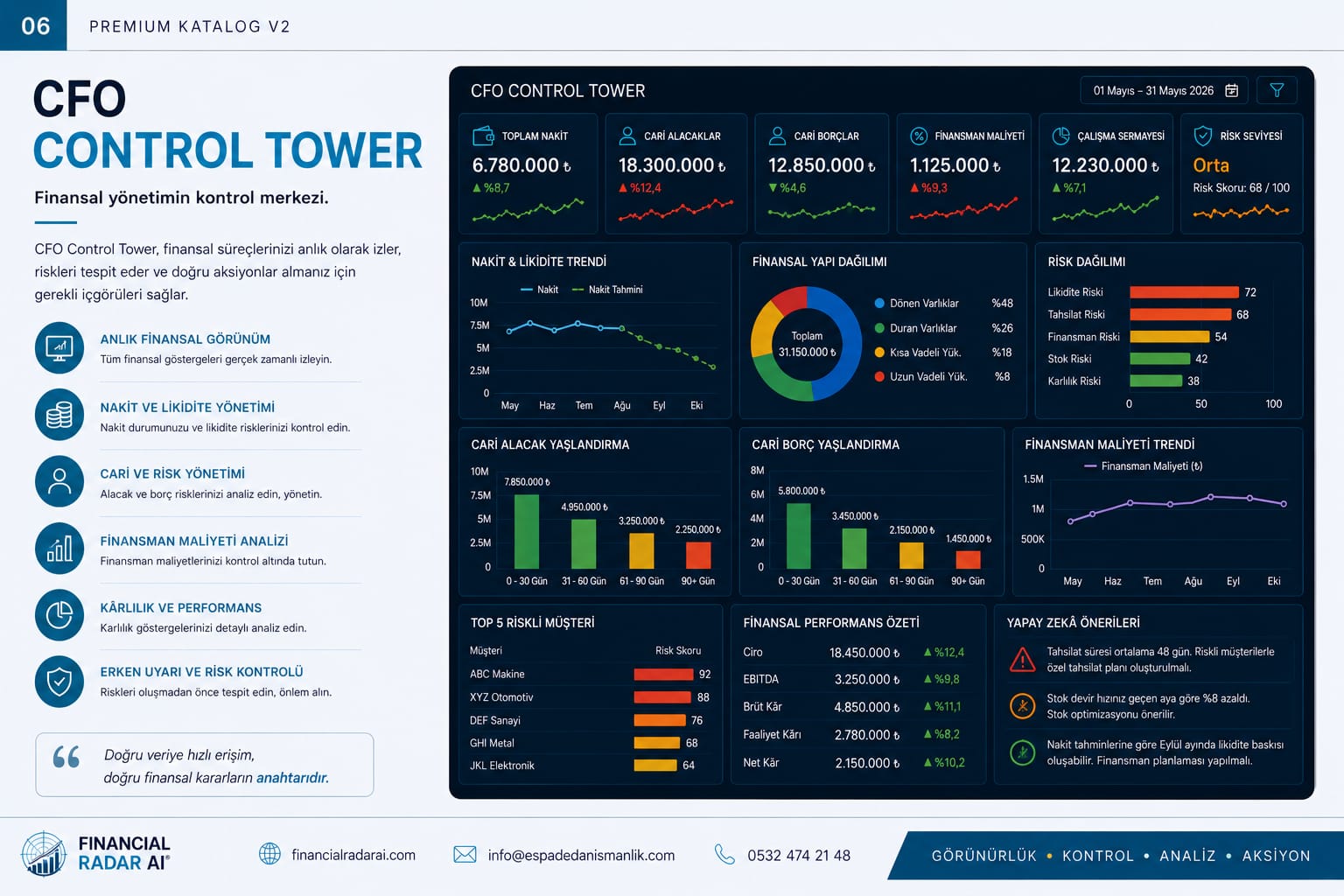Image resolution: width=1344 pixels, height=896 pixels.
Task: Click the Cari Alacaklar person icon
Action: click(x=627, y=136)
